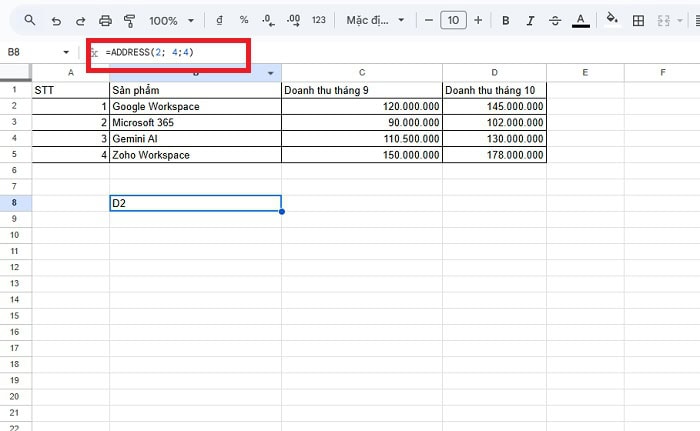The image size is (700, 431).
Task: Click the select-all corner box
Action: click(16, 72)
